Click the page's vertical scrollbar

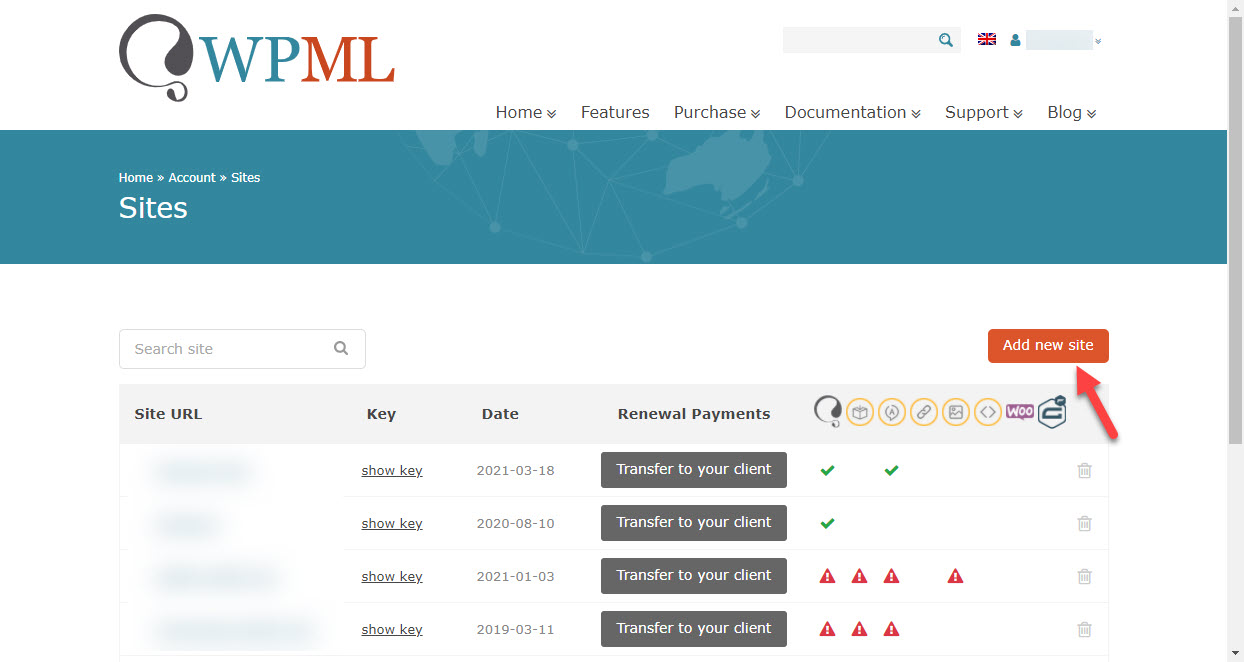click(1236, 230)
